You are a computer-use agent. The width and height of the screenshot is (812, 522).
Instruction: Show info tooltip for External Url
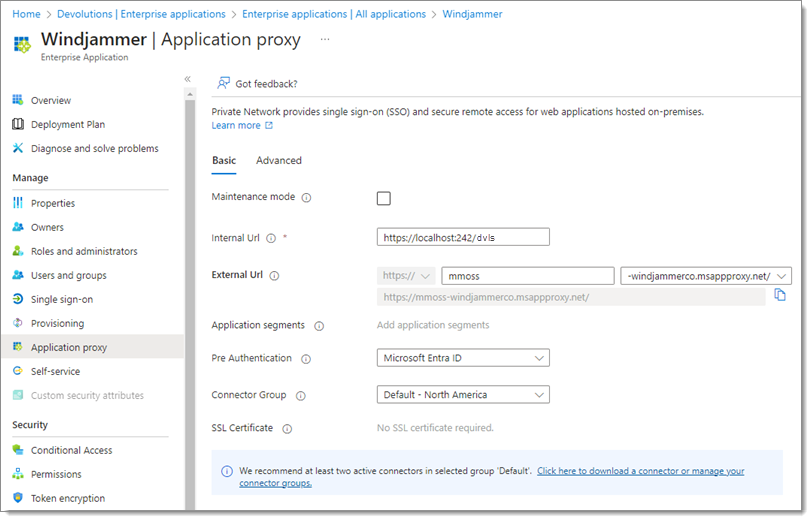tap(274, 276)
